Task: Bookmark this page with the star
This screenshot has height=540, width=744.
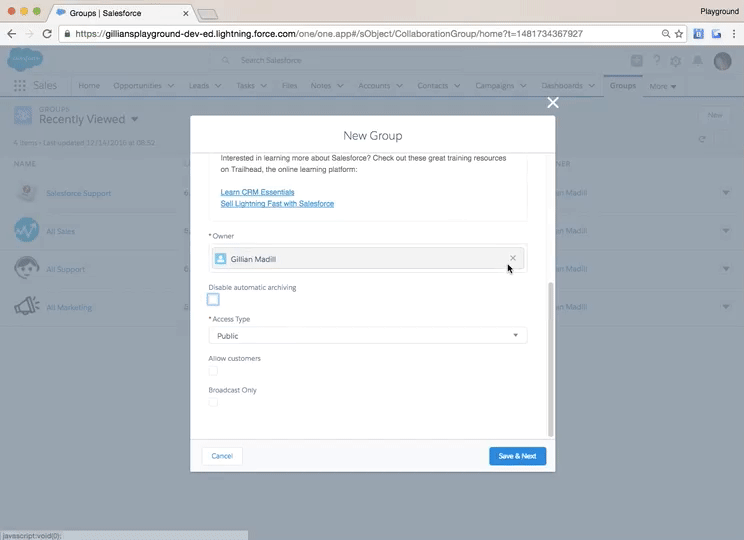Action: [x=679, y=34]
